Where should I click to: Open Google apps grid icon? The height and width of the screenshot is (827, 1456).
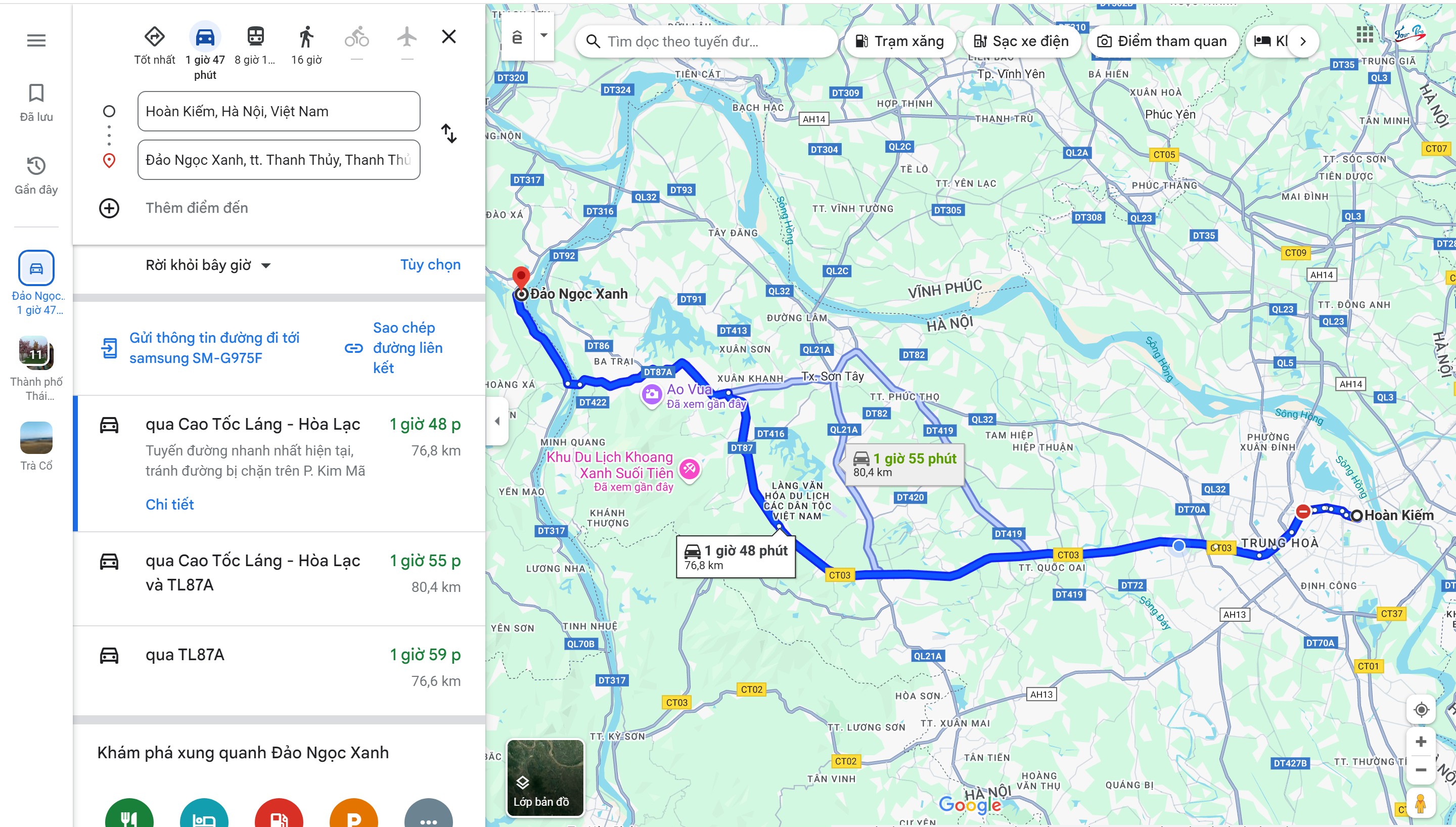(1364, 35)
